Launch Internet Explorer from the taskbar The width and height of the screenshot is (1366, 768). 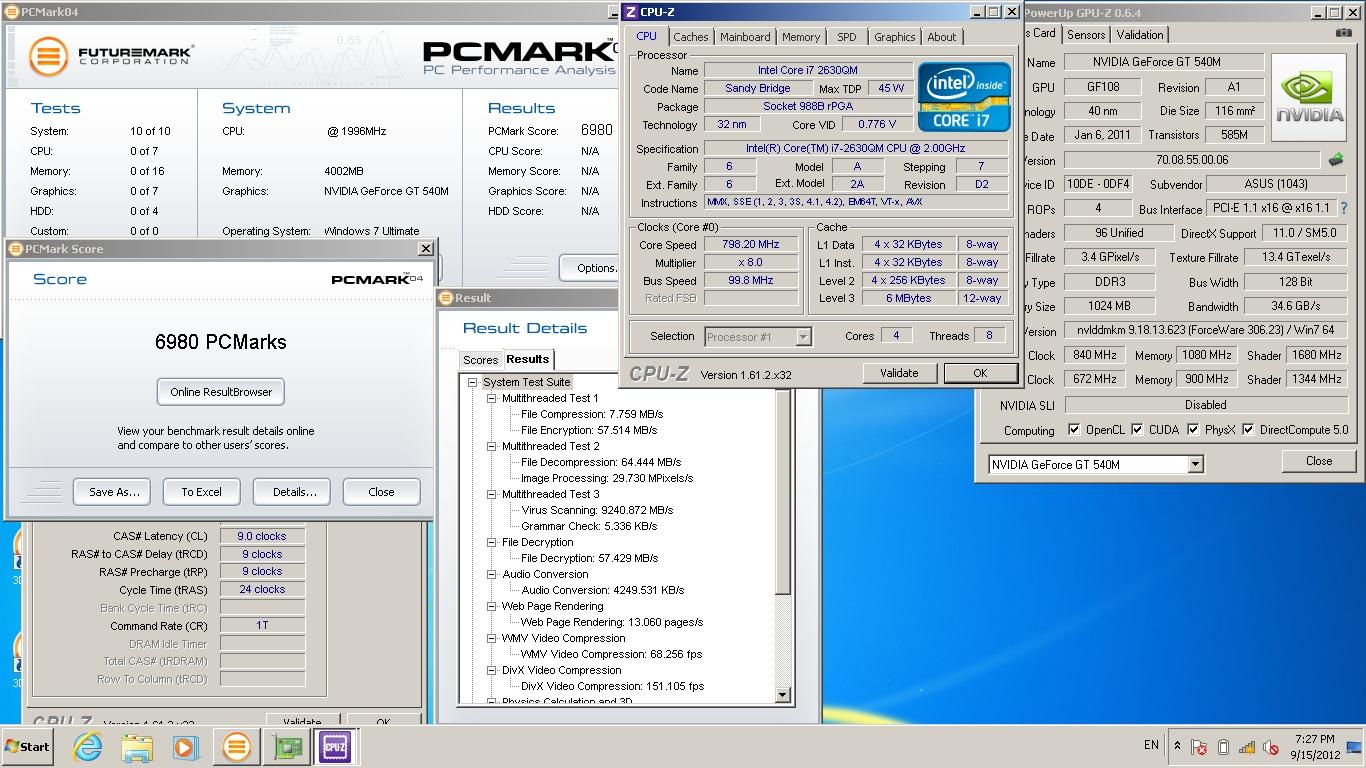click(x=88, y=747)
